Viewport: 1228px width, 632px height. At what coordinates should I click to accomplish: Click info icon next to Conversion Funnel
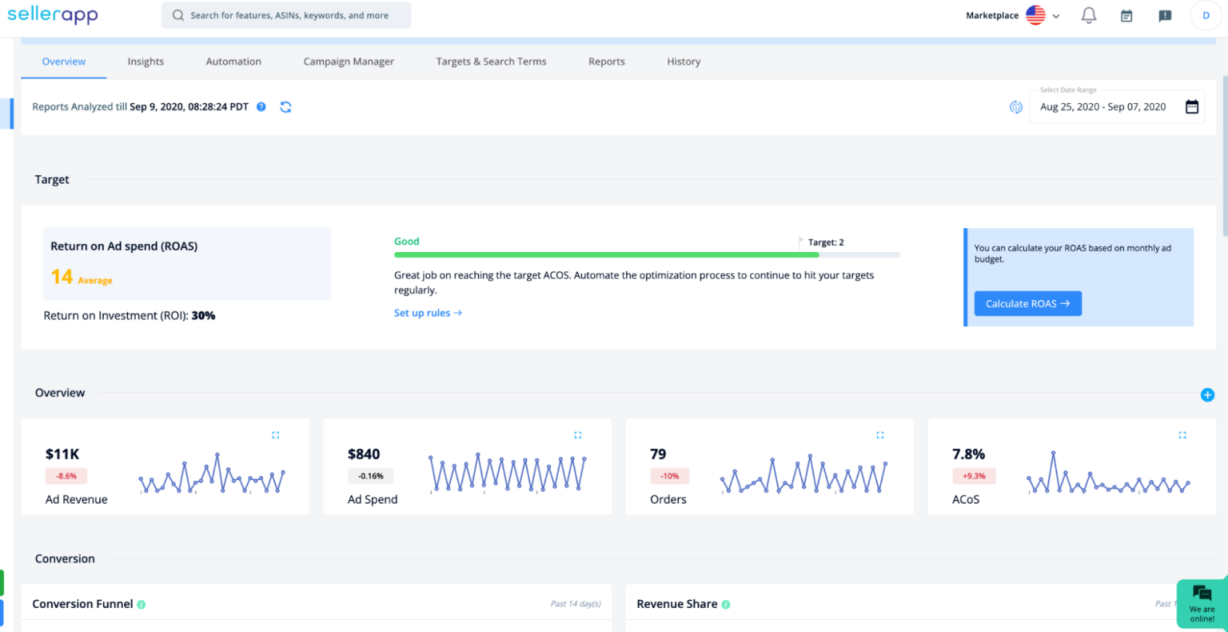[141, 605]
